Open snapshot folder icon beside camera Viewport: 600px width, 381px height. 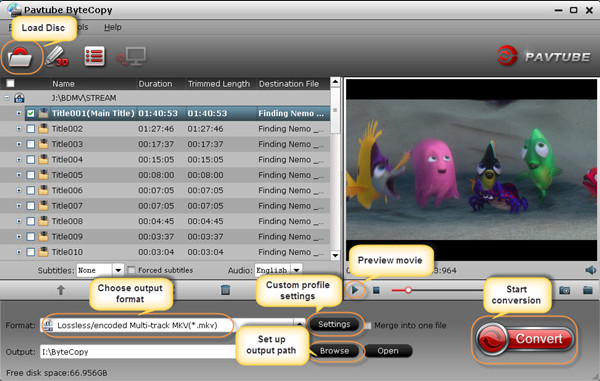pyautogui.click(x=587, y=290)
